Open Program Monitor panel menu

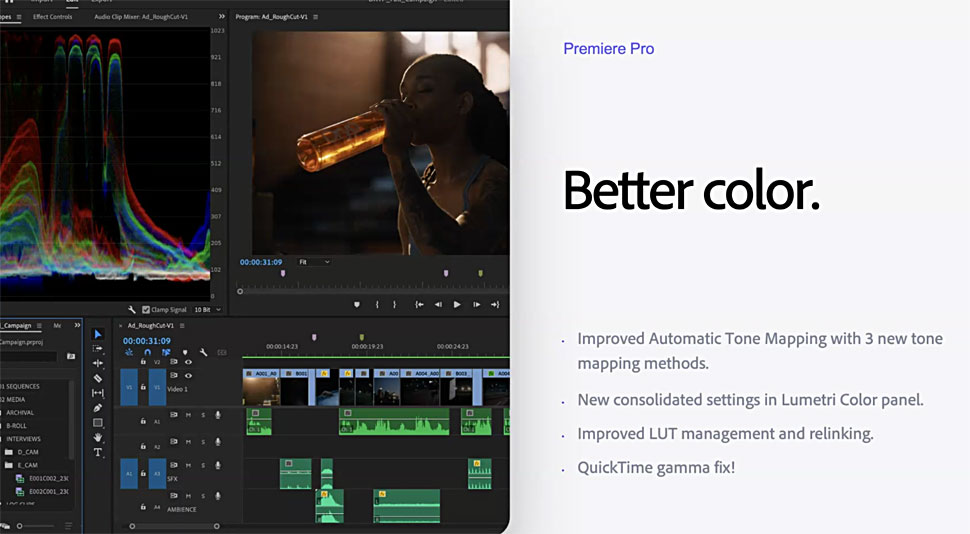[x=315, y=17]
